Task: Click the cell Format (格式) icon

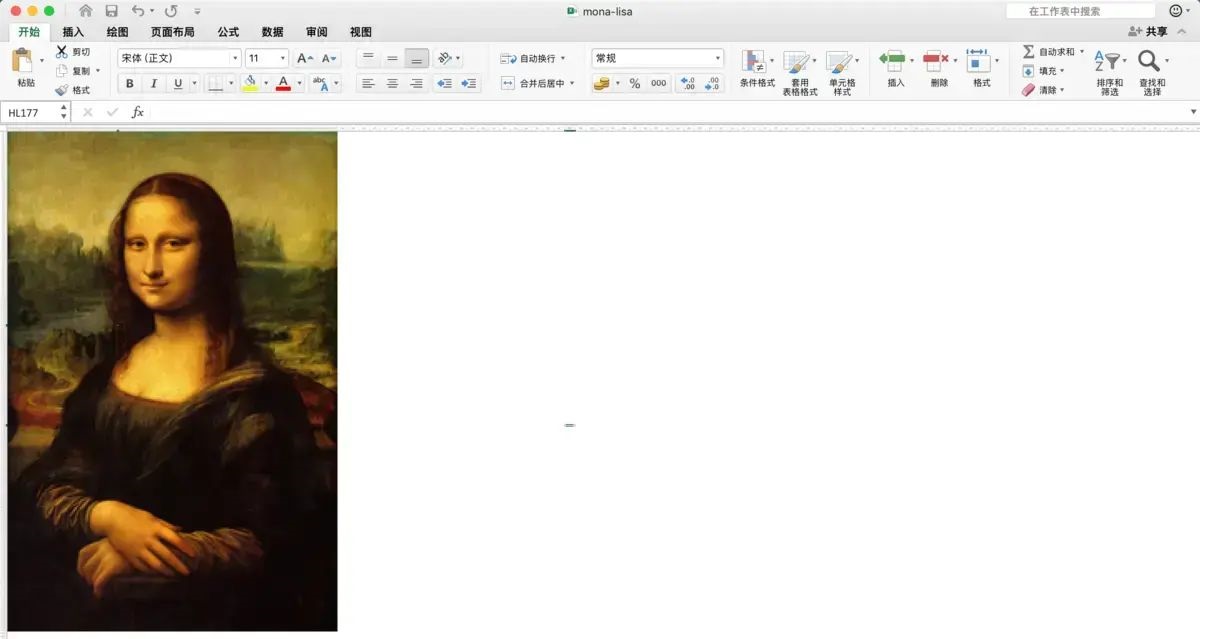Action: [977, 60]
